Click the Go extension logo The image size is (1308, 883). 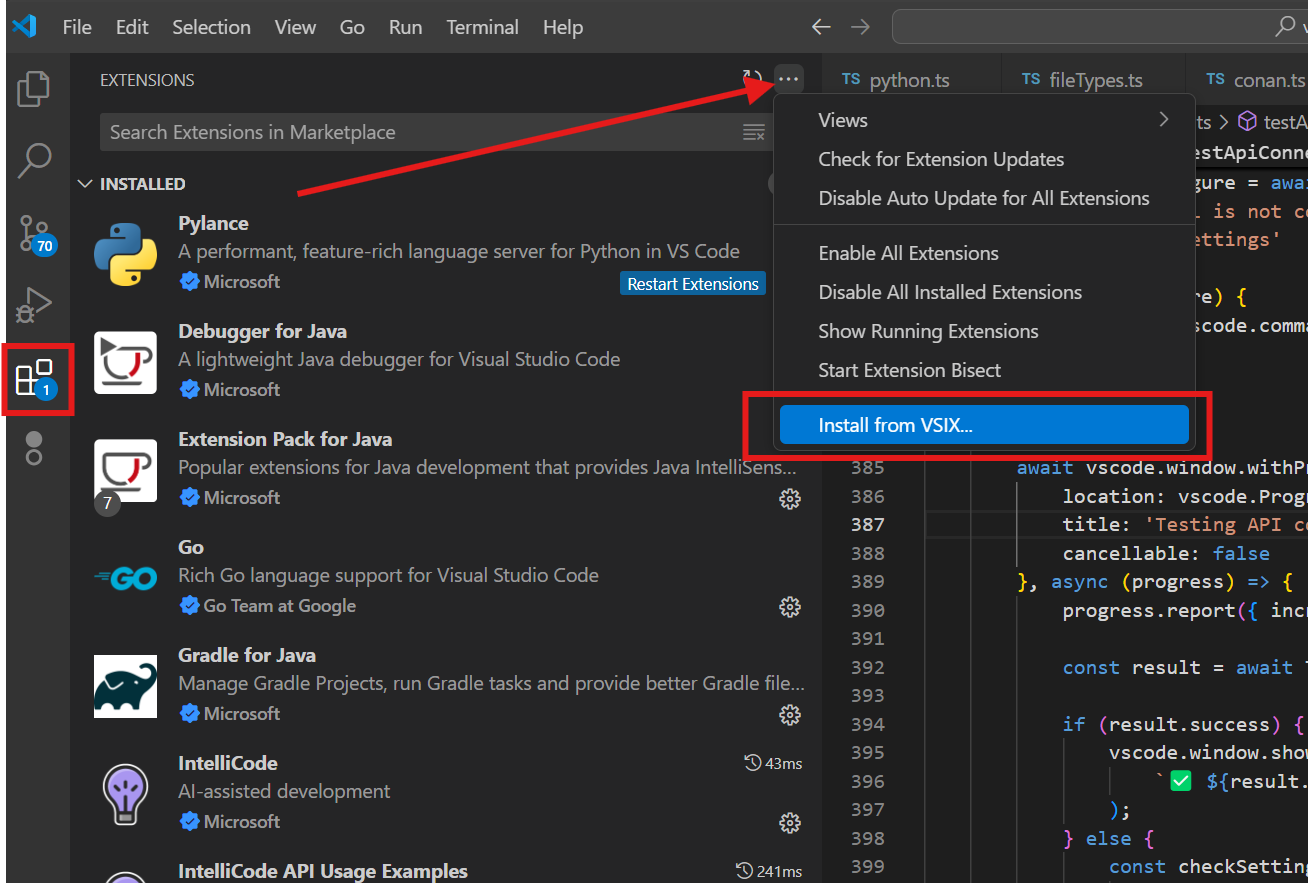(126, 578)
